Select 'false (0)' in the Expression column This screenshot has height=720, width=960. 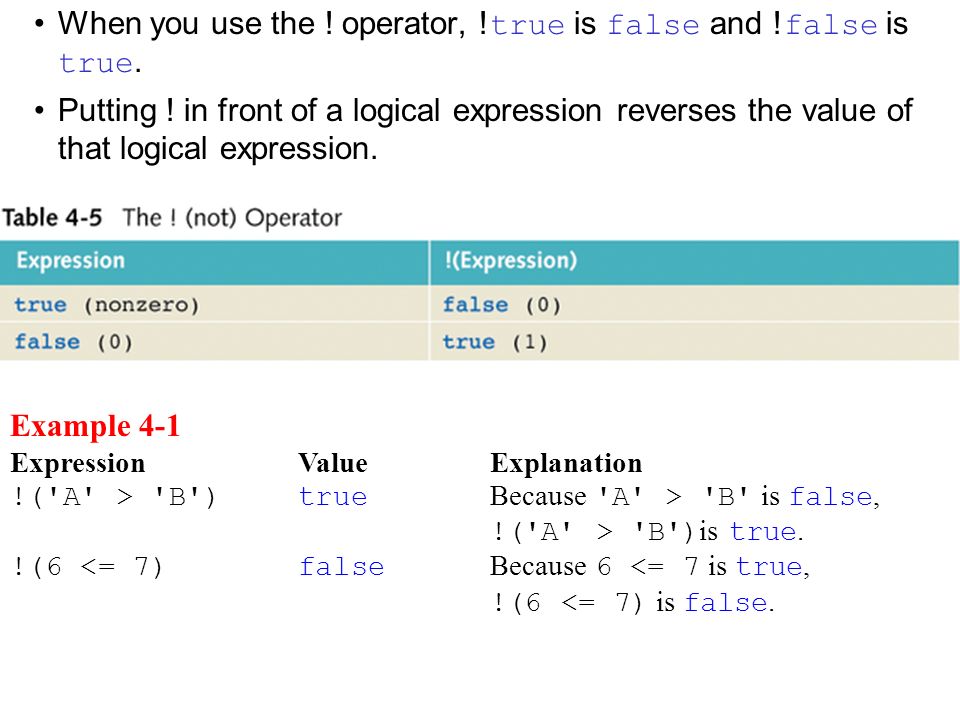click(73, 342)
